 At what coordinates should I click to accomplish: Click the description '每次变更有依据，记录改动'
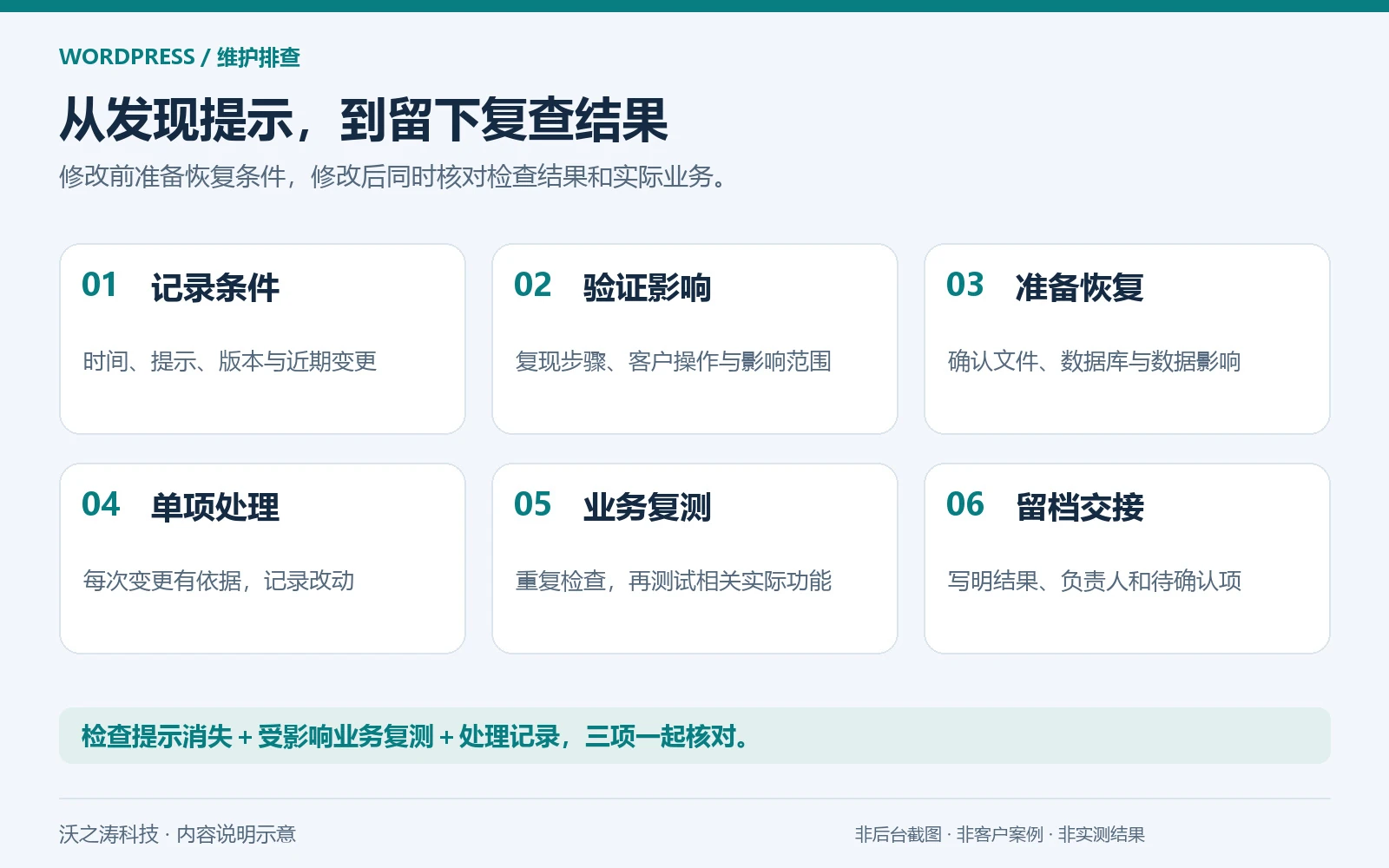(x=219, y=581)
